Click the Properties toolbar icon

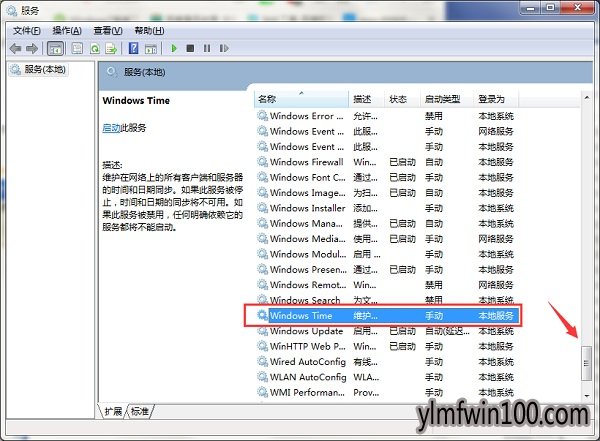click(x=77, y=48)
